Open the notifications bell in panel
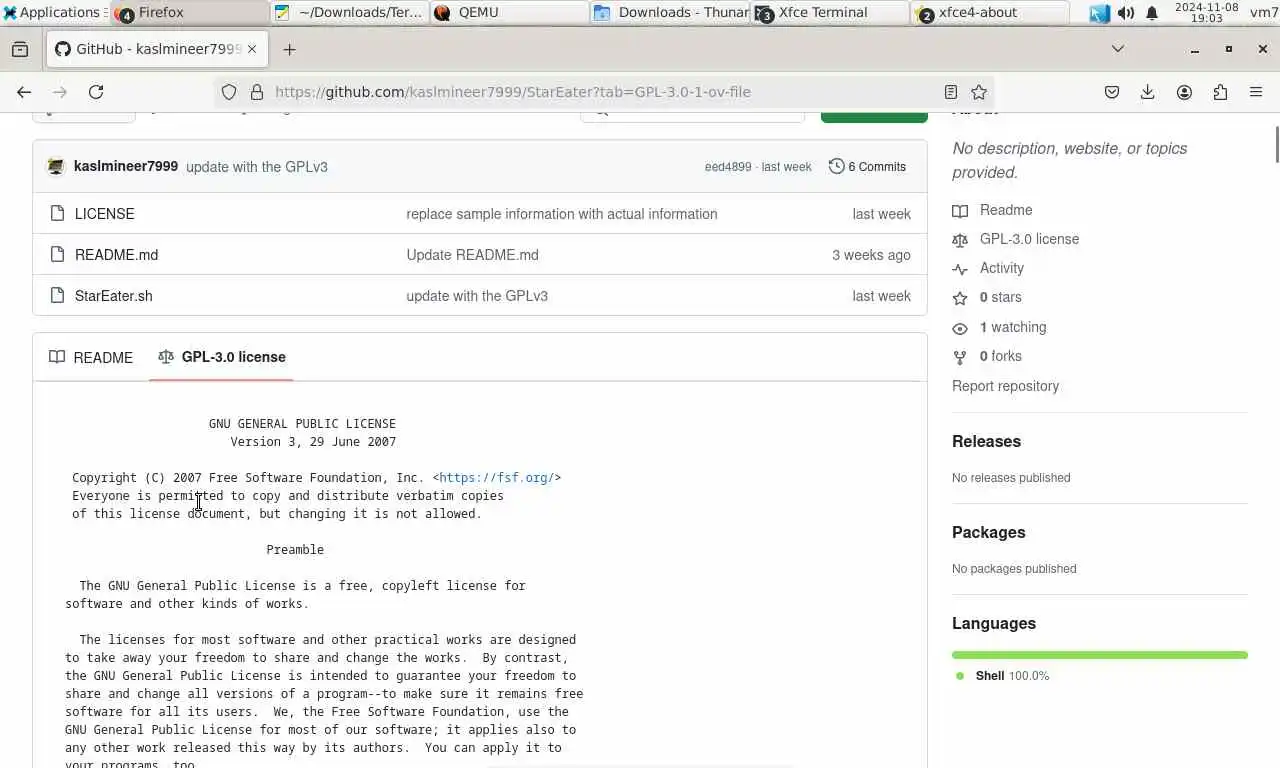The height and width of the screenshot is (768, 1280). [x=1152, y=13]
